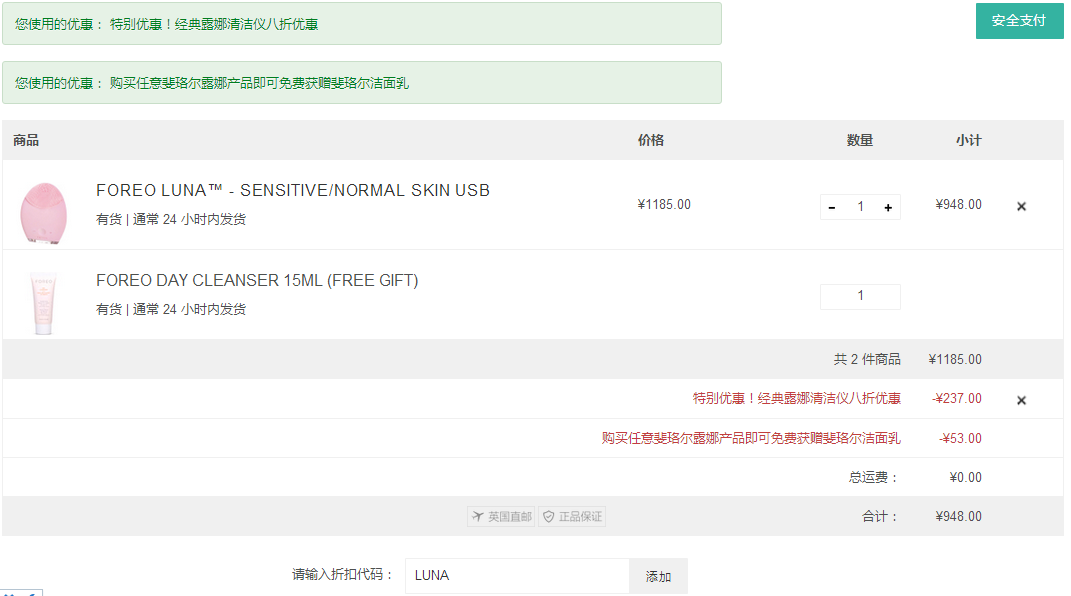Open the Day Cleanser tube thumbnail

pos(44,302)
